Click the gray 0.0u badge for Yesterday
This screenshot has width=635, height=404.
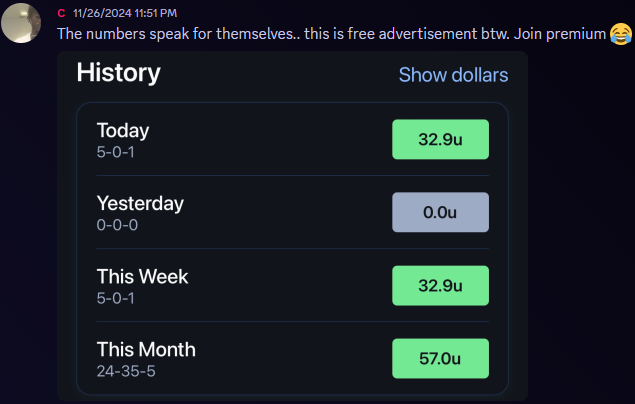(x=440, y=212)
